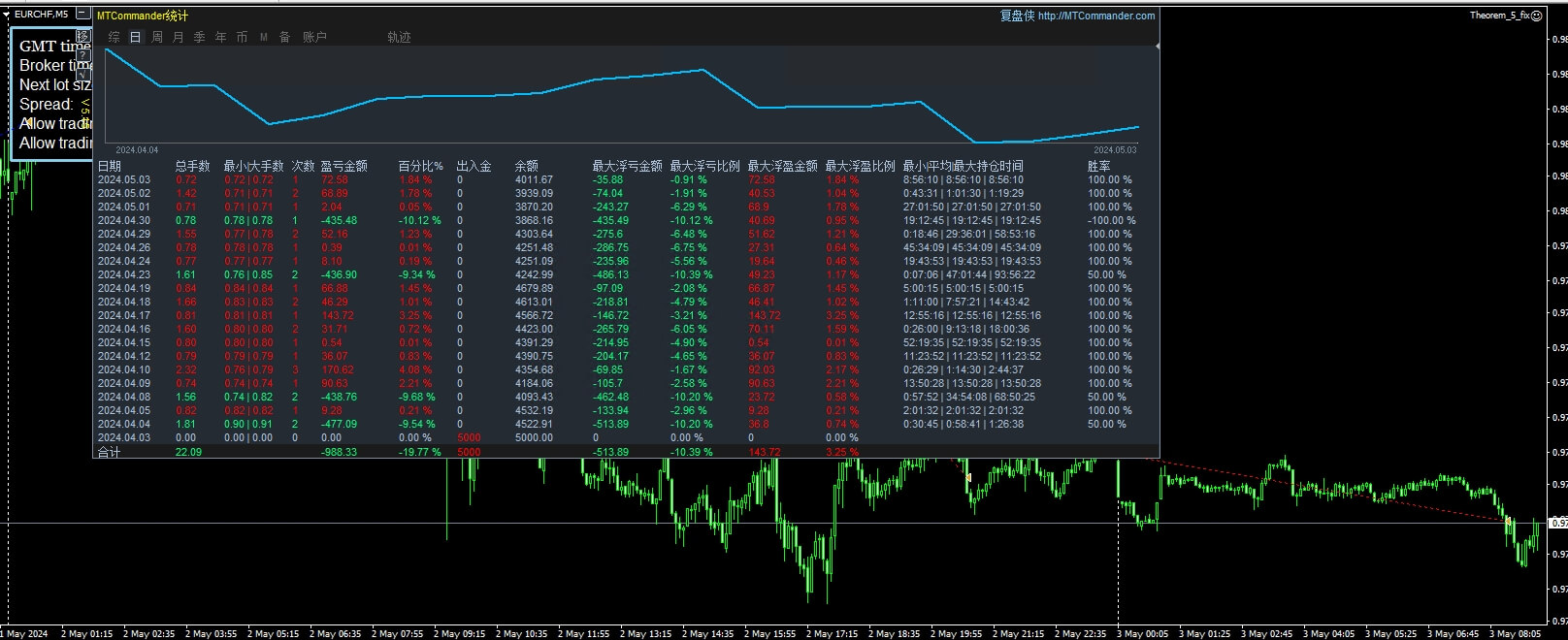Click the 胜率 win rate column header
The height and width of the screenshot is (640, 1568).
point(1098,166)
